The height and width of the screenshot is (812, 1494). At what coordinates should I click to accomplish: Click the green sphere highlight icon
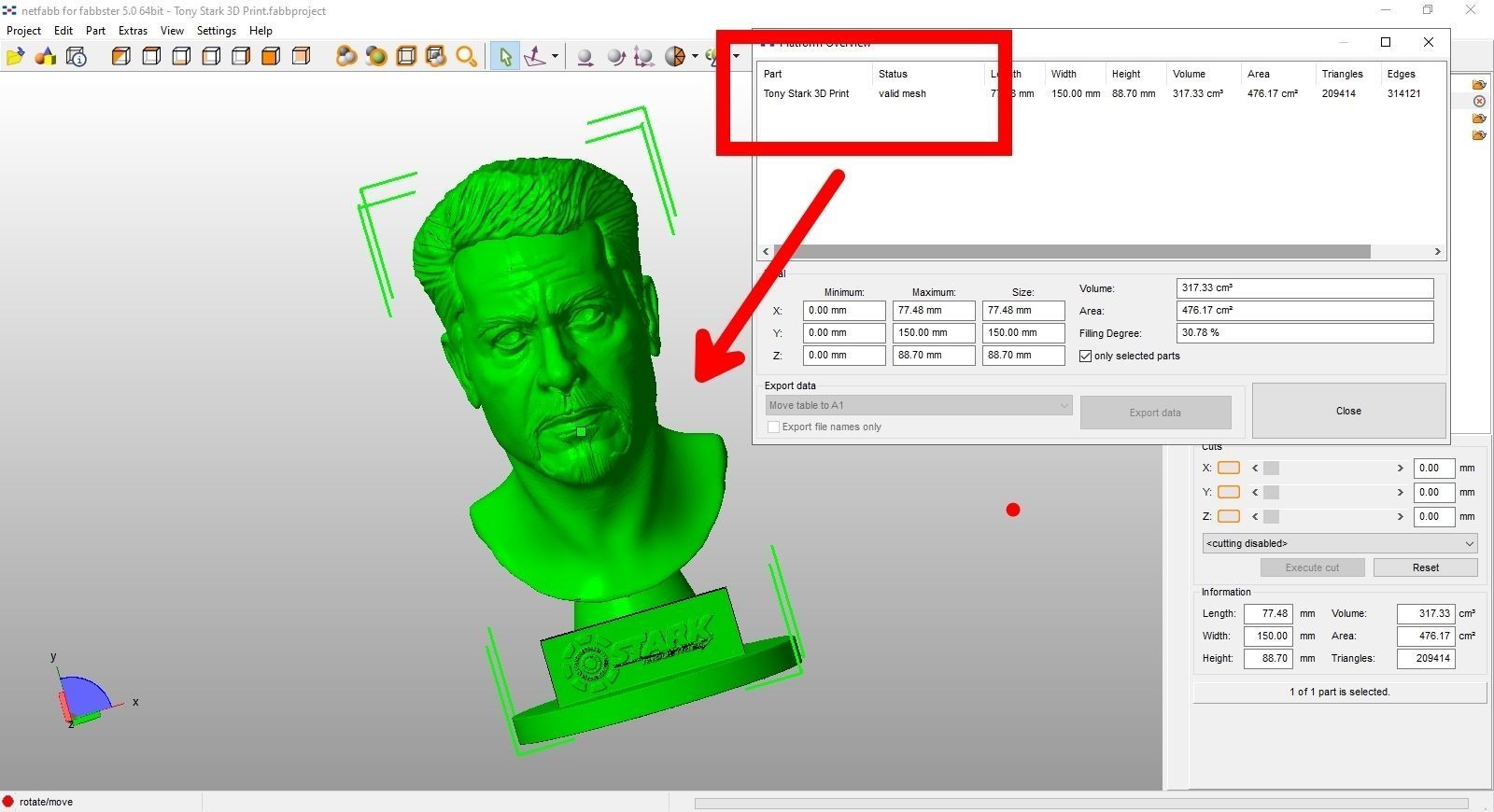(x=376, y=57)
